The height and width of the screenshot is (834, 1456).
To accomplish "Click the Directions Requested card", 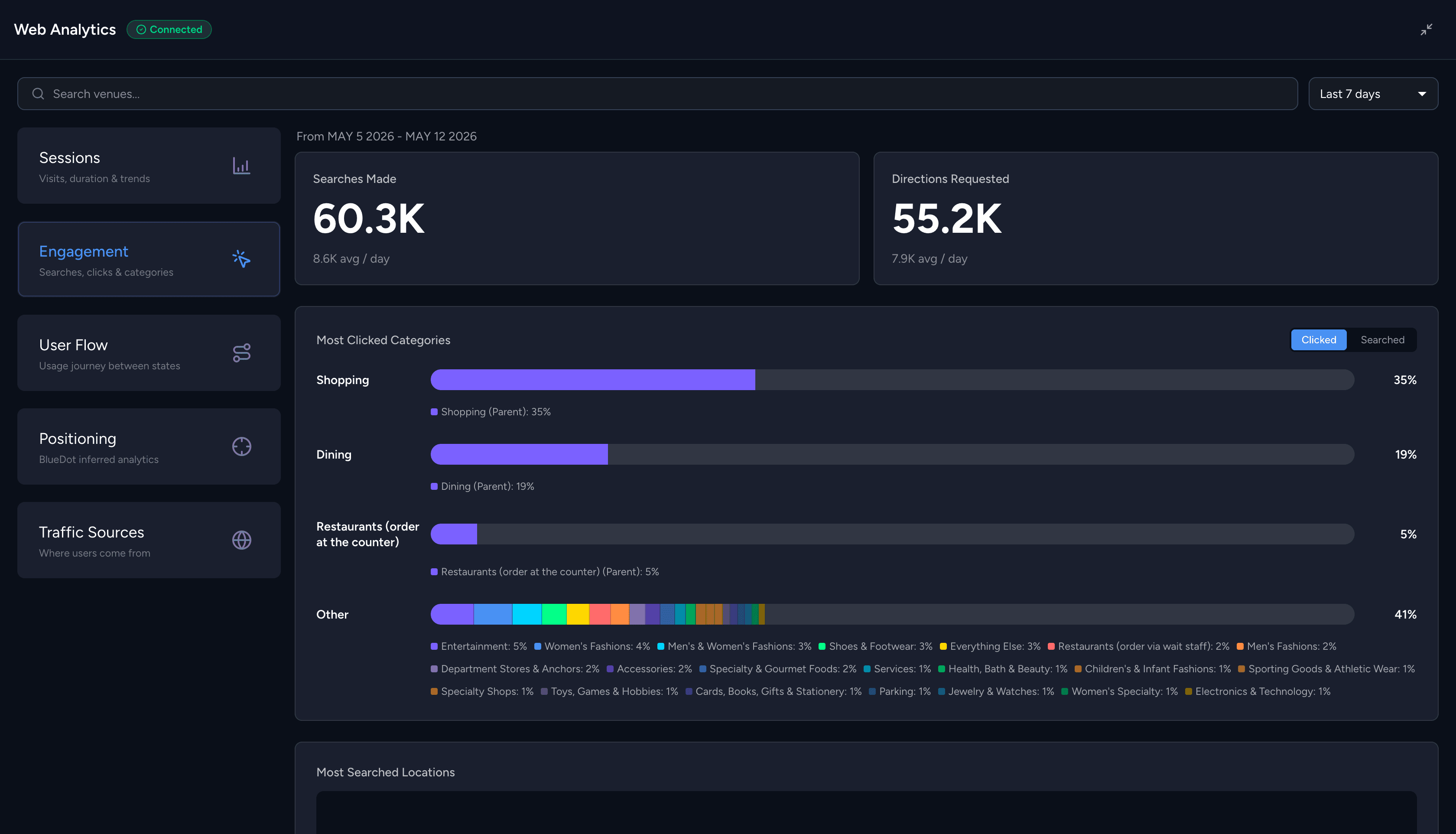I will (x=1155, y=218).
